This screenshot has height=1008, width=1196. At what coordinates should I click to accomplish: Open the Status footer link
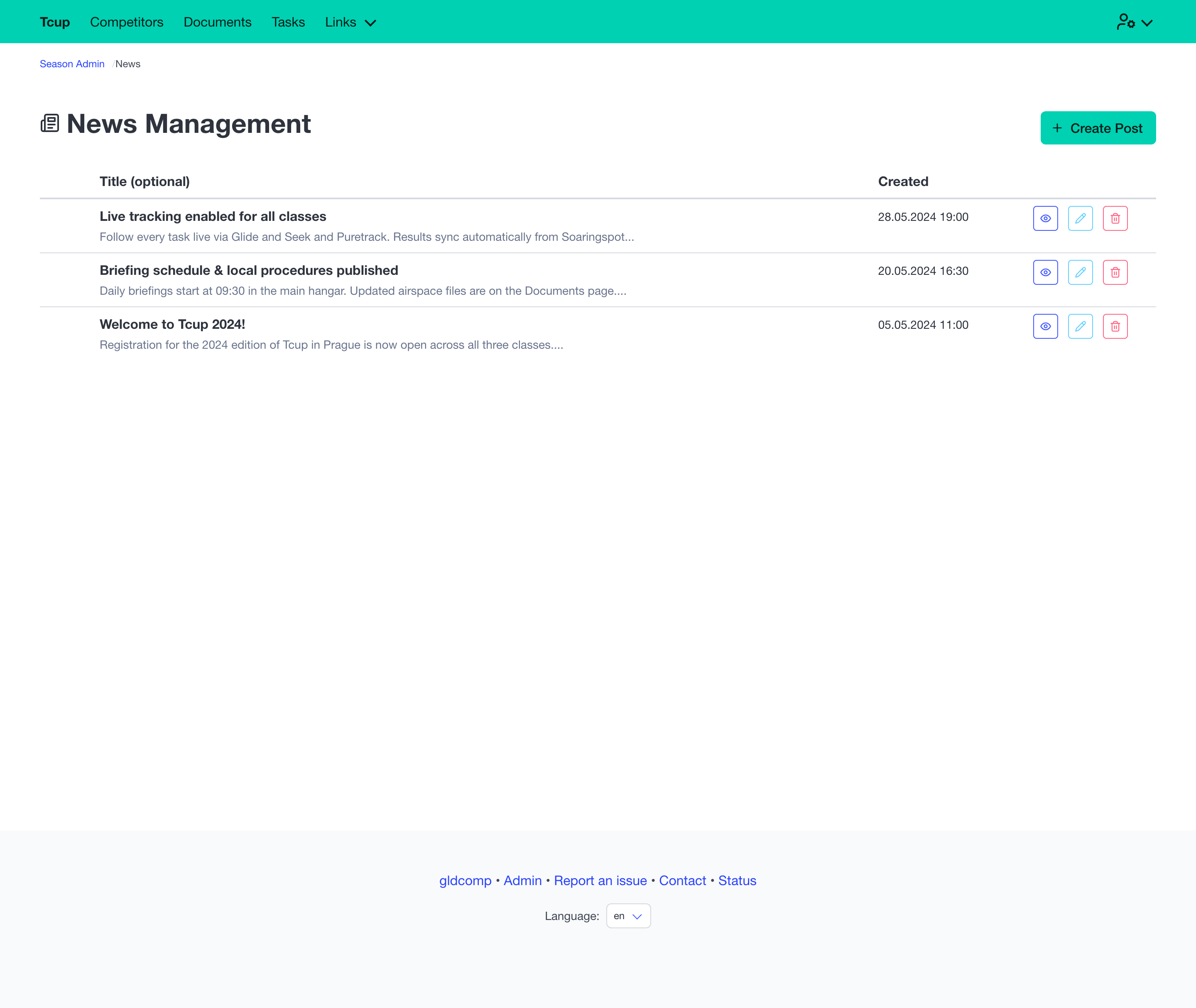(x=737, y=881)
